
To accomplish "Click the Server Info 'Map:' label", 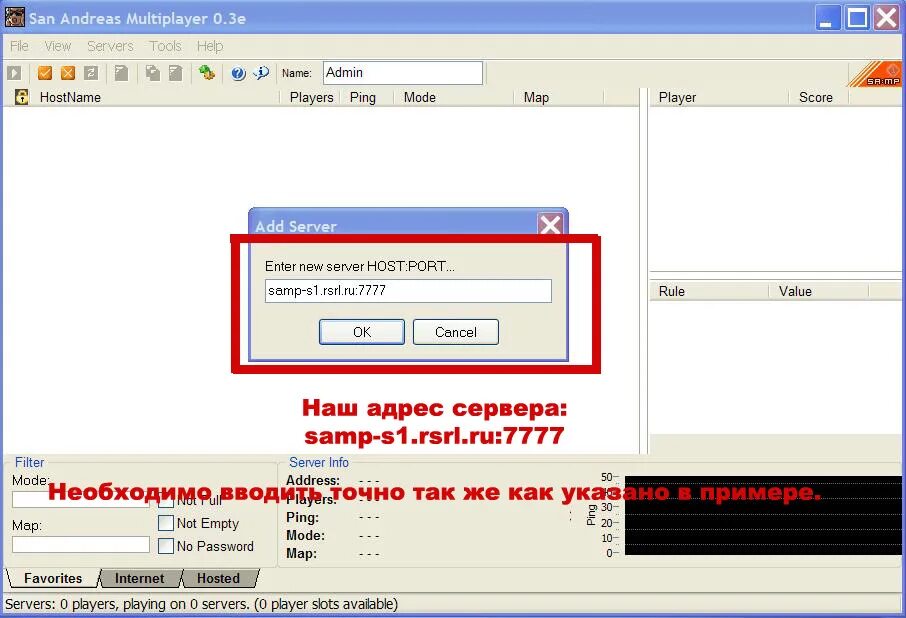I will tap(301, 553).
